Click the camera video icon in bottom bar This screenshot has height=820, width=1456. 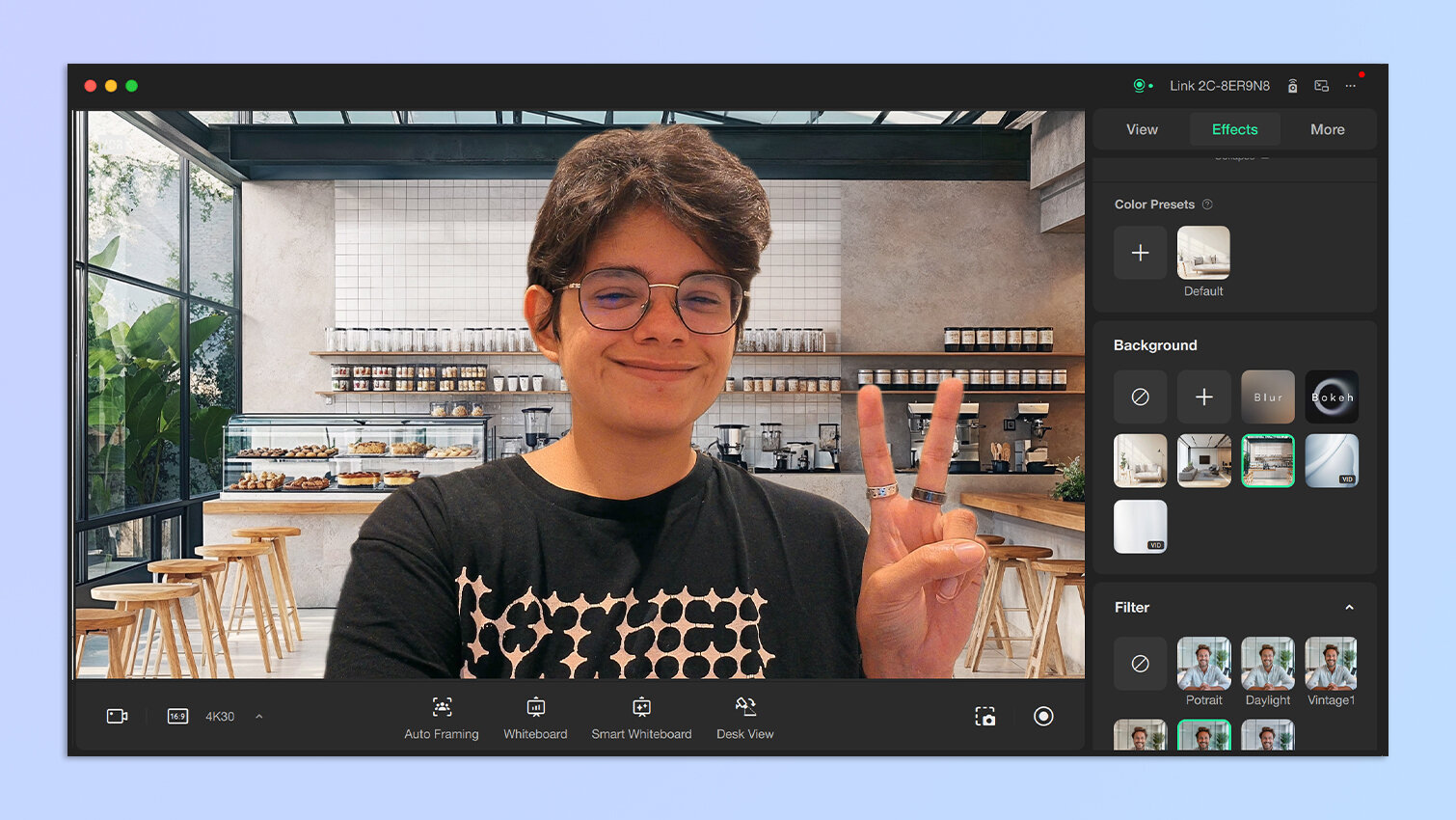tap(117, 716)
